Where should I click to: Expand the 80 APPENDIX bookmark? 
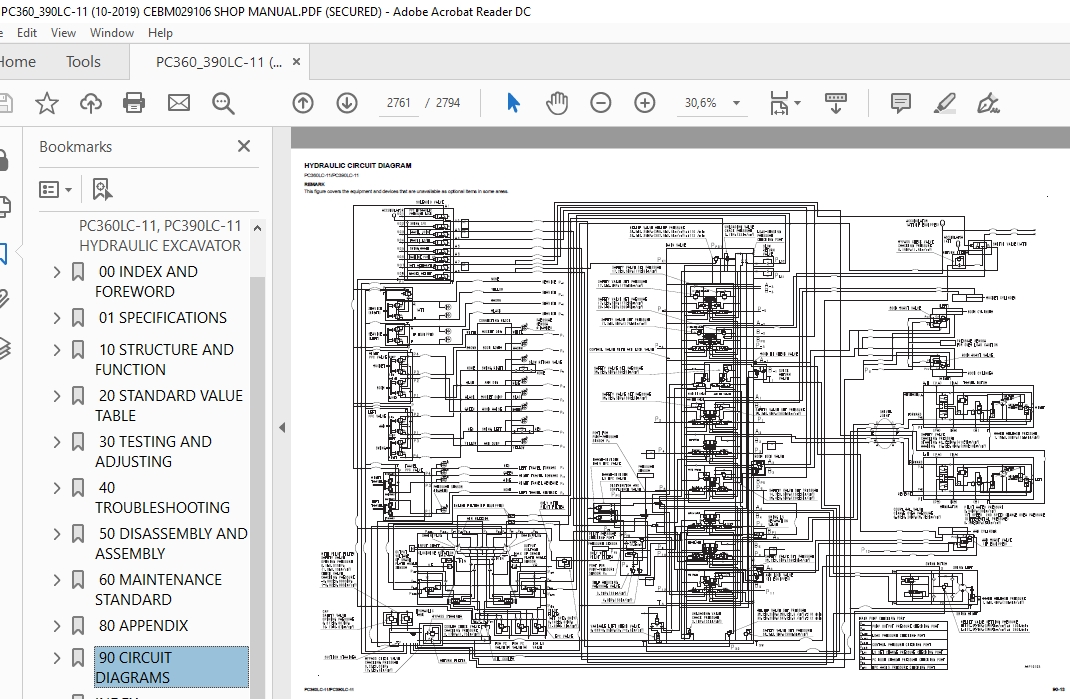[x=57, y=626]
